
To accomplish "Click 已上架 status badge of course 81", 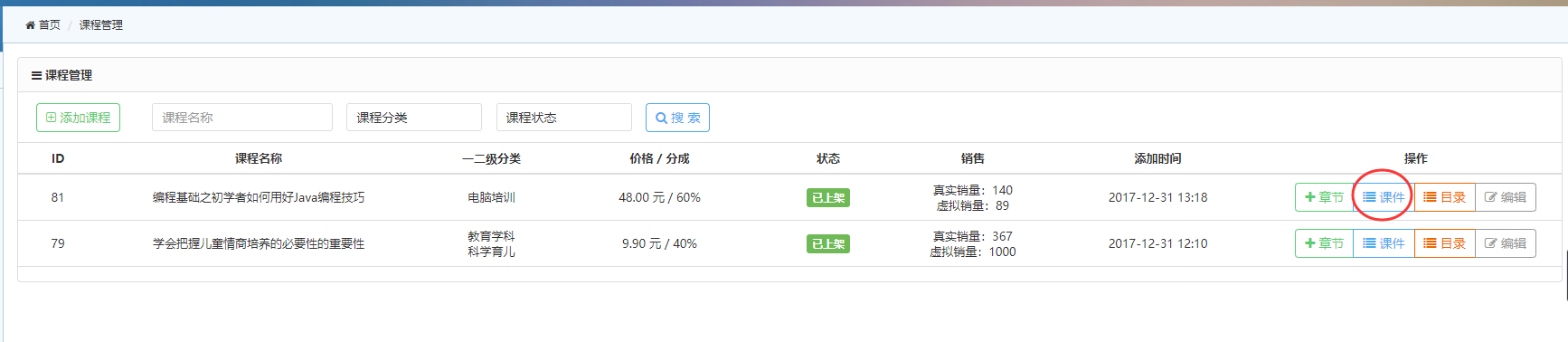I will pos(828,198).
